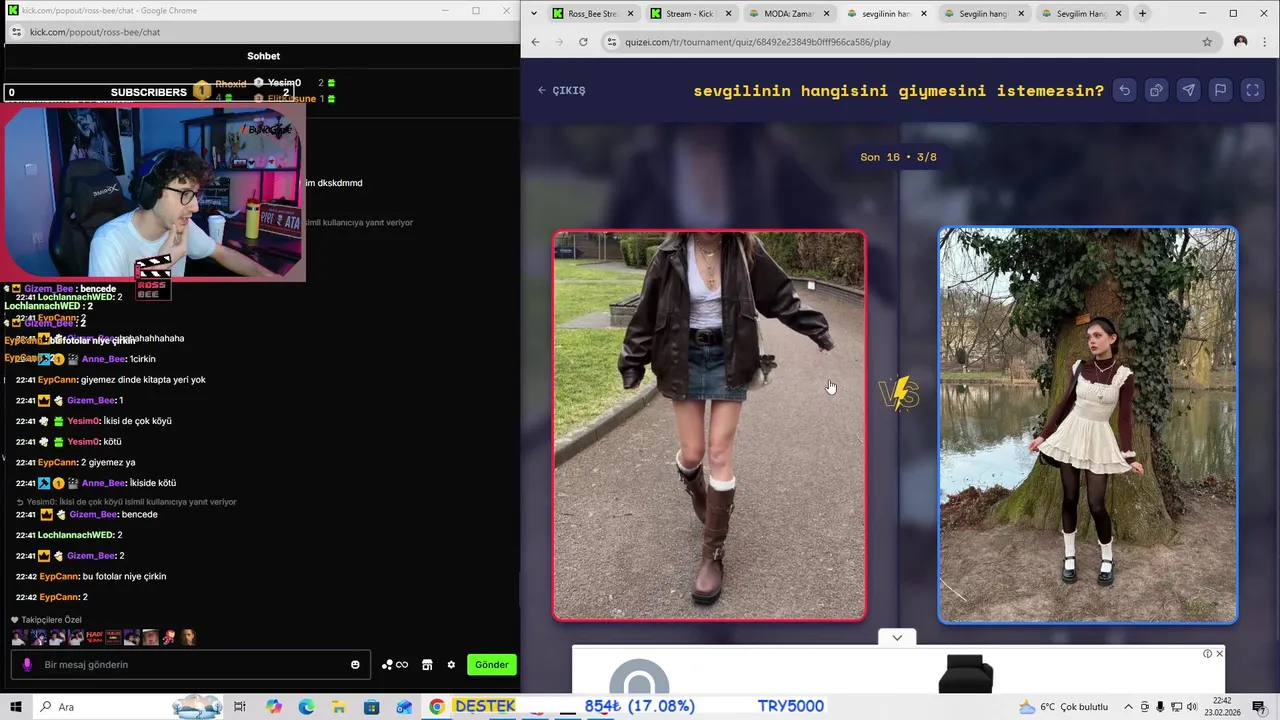Screen dimensions: 1280x720
Task: Click the points and infinity icon in chat bar
Action: coord(394,665)
